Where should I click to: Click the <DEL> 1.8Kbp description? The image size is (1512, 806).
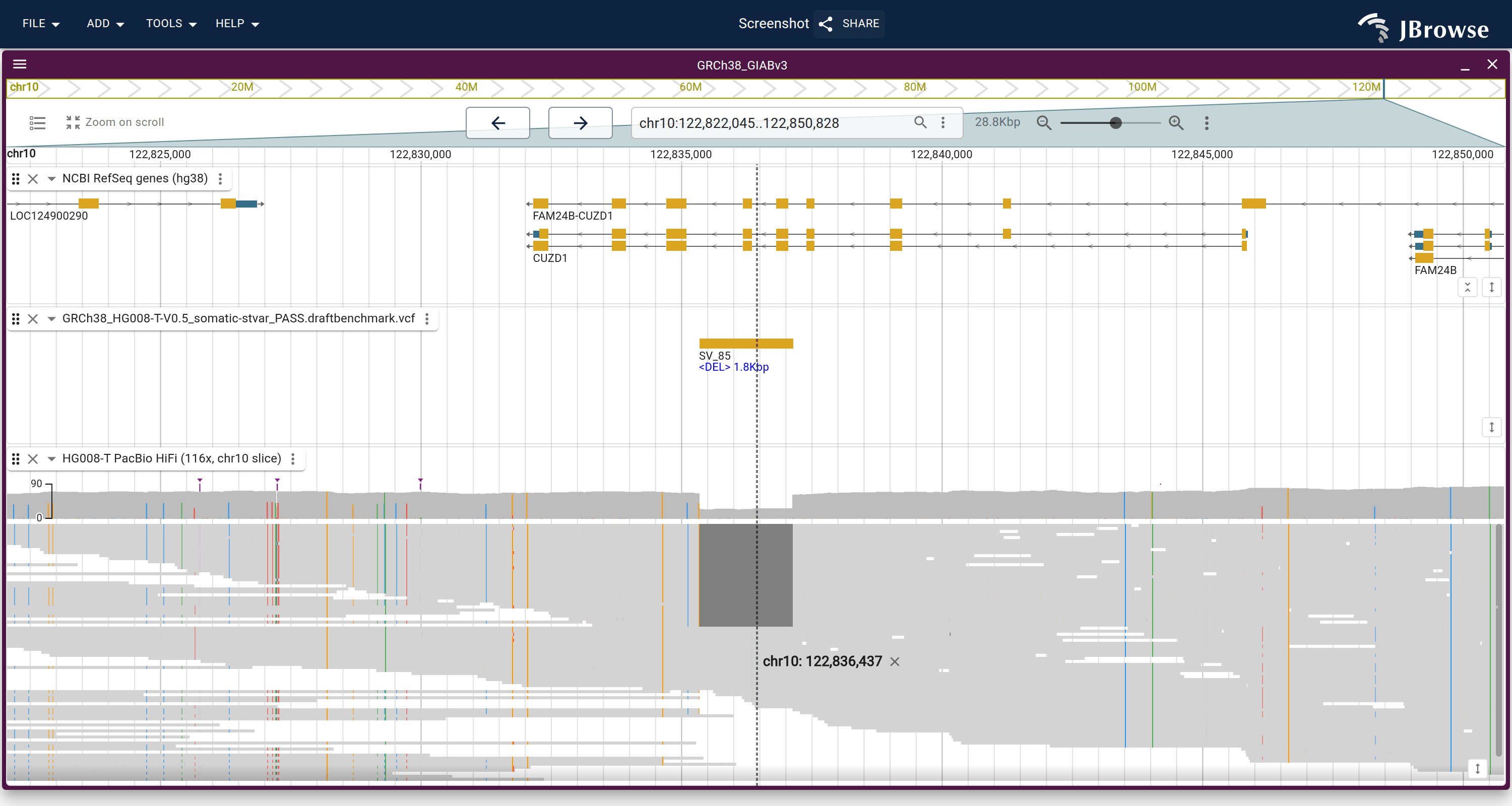click(x=733, y=367)
